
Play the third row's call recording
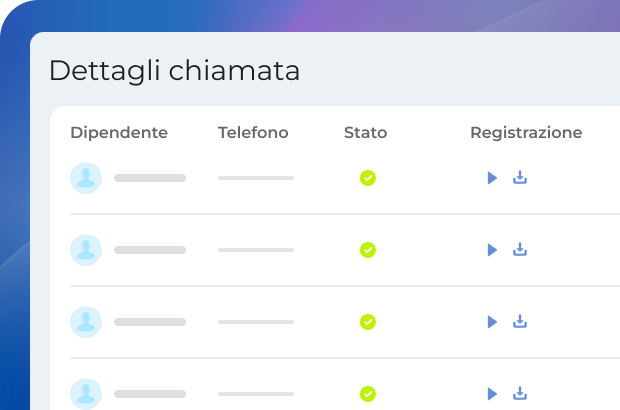[492, 322]
